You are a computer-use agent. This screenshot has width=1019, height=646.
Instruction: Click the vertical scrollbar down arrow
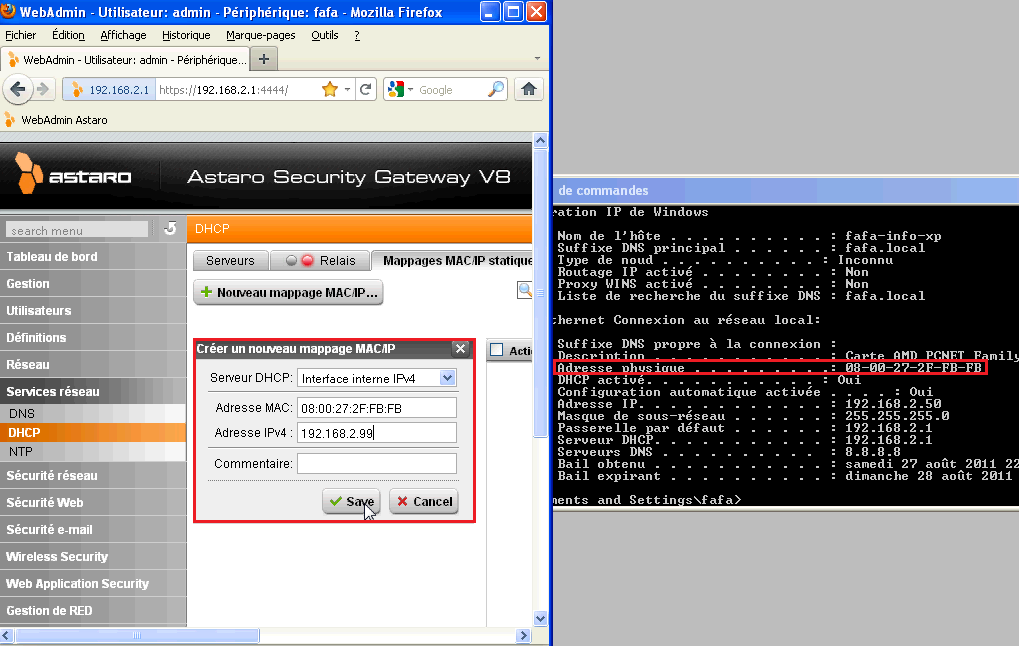540,618
